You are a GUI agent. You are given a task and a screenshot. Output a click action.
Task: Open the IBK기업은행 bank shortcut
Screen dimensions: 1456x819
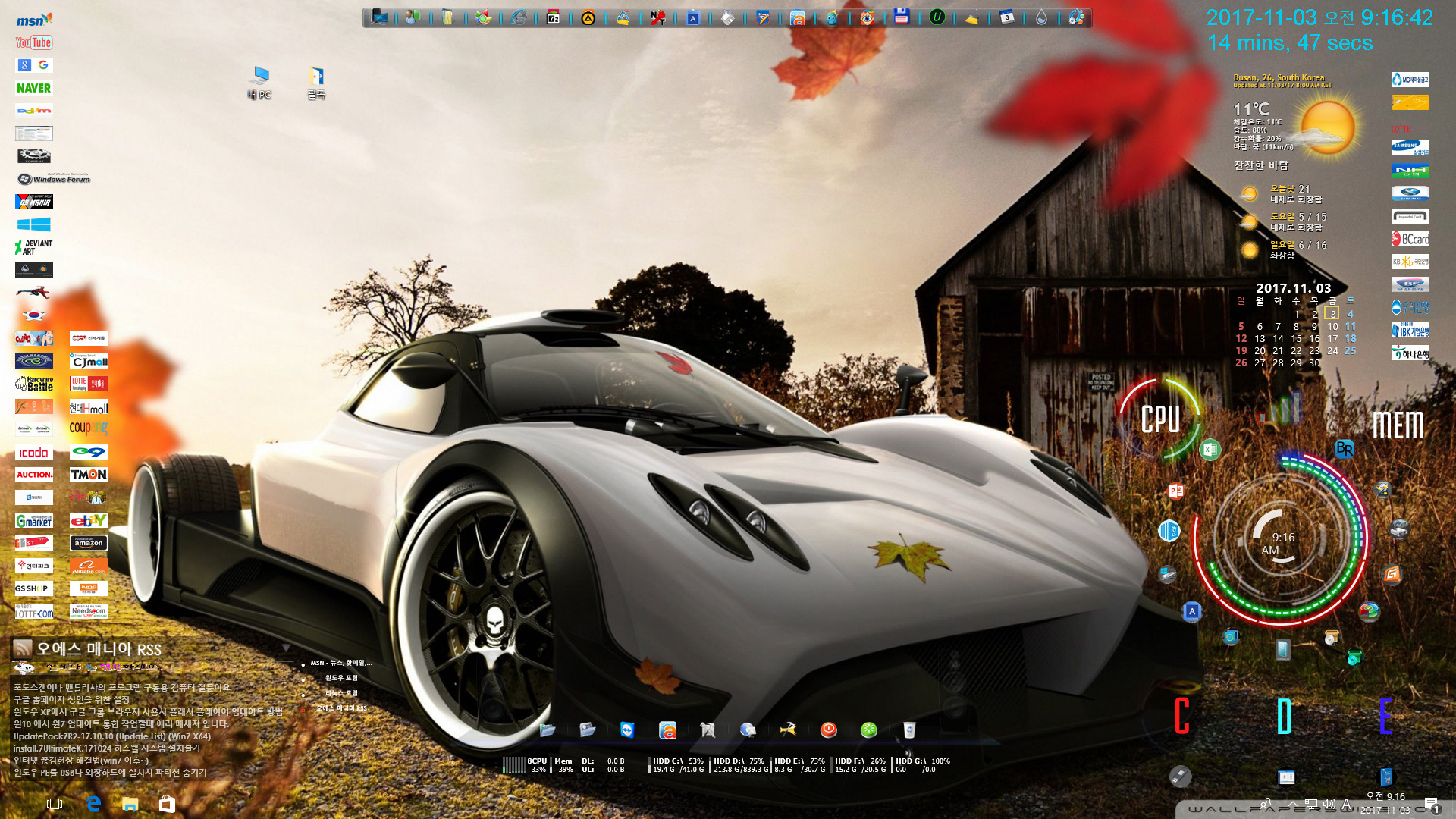coord(1410,330)
